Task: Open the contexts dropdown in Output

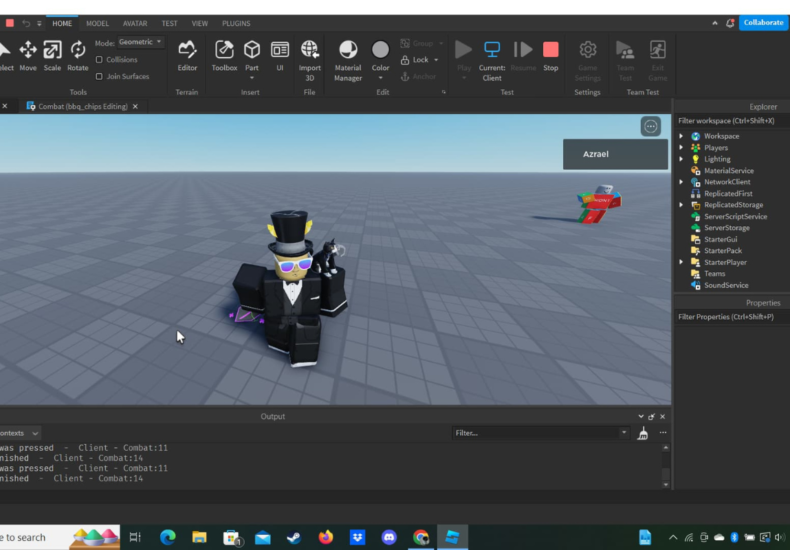Action: (x=19, y=433)
